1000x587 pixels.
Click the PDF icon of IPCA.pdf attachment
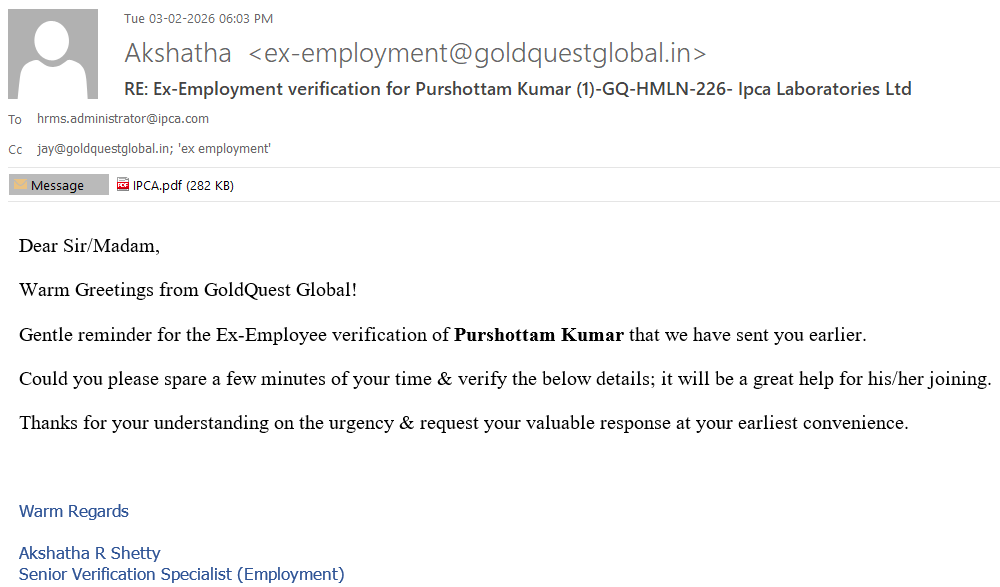click(x=123, y=185)
